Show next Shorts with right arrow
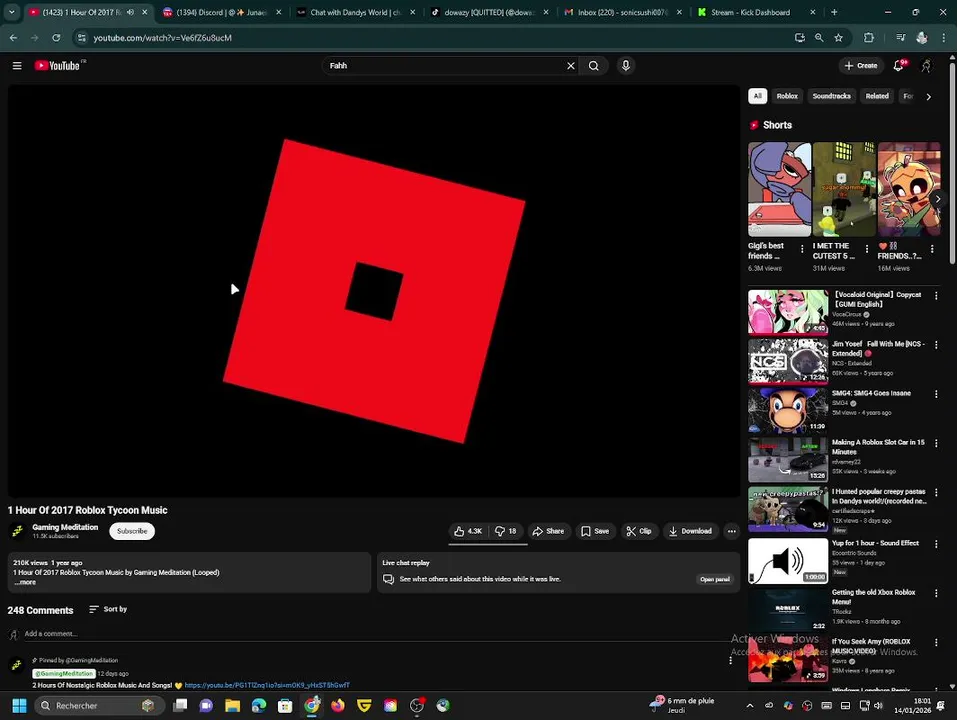 pos(938,199)
